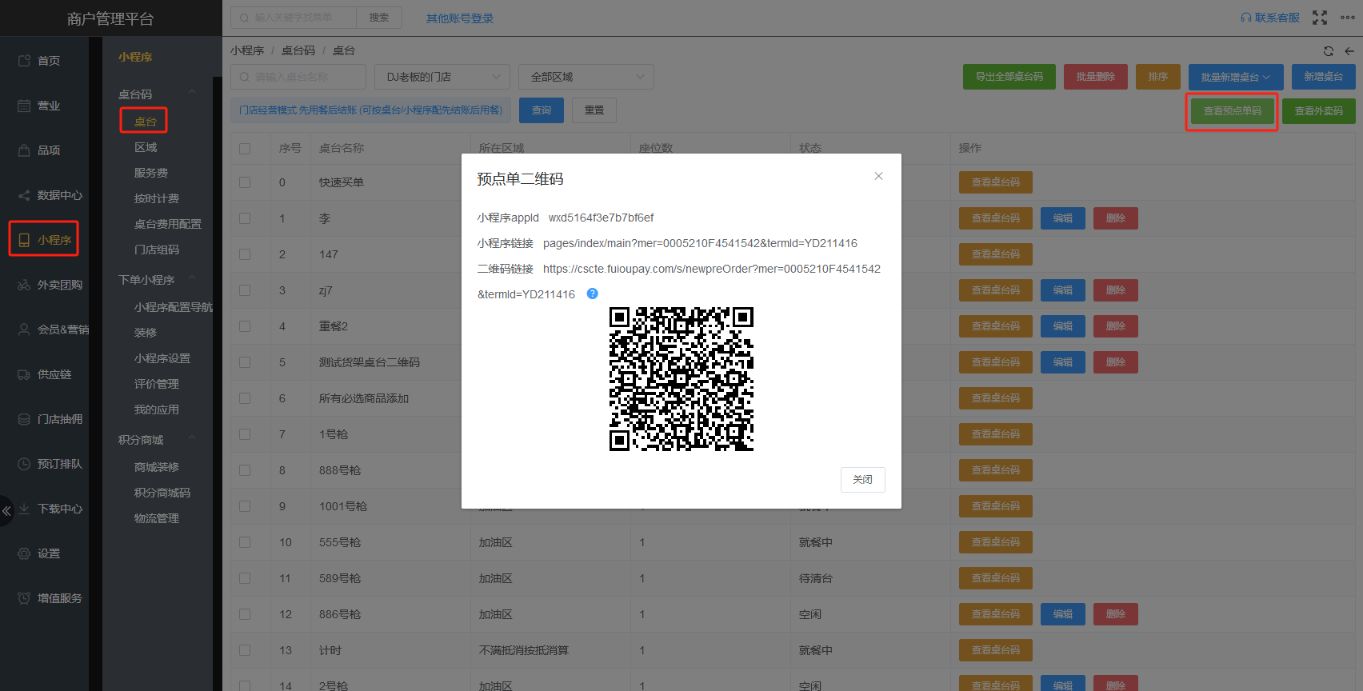Viewport: 1363px width, 691px height.
Task: Toggle the select-all checkbox in table header
Action: (x=245, y=148)
